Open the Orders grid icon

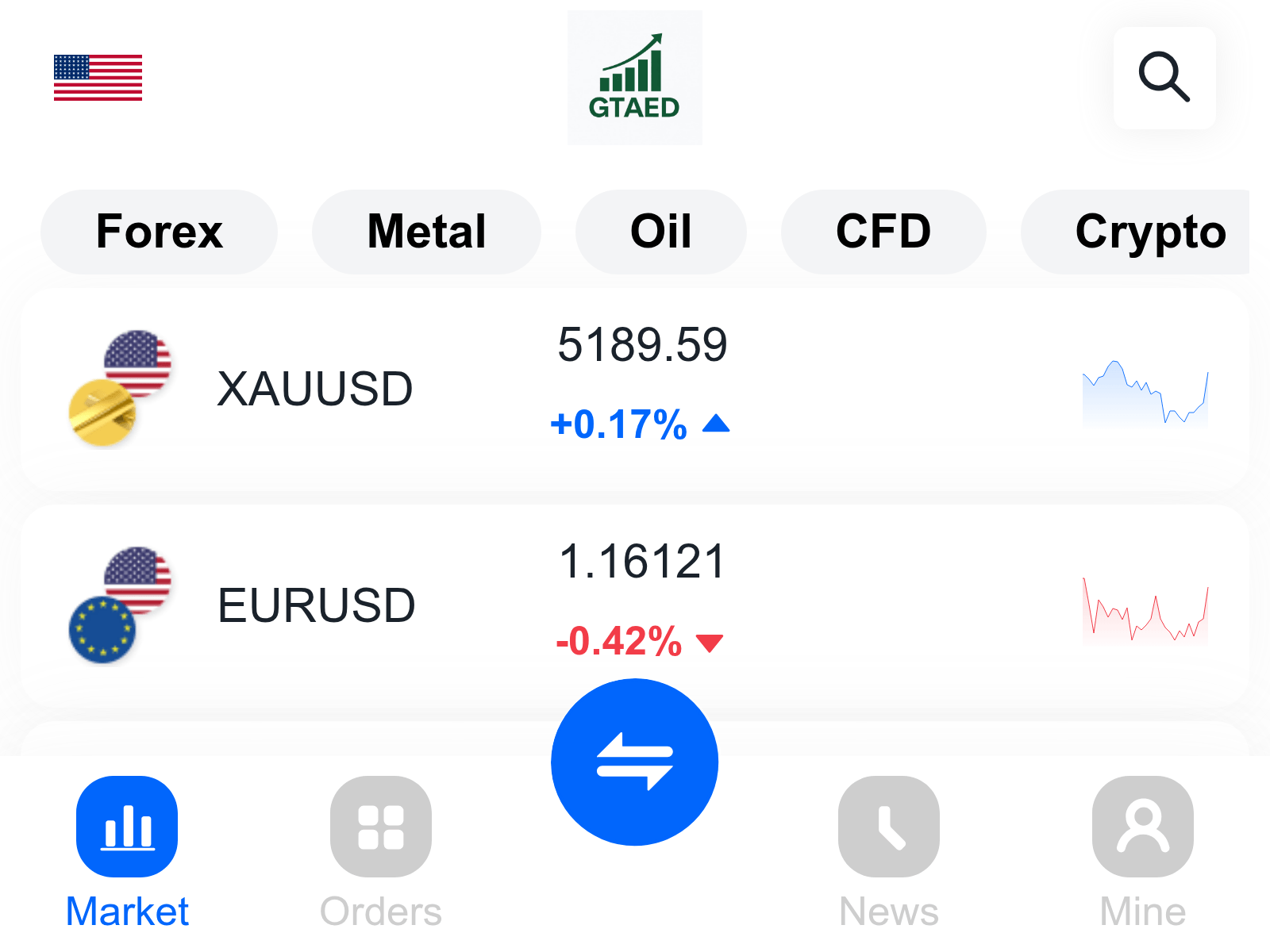click(x=381, y=827)
